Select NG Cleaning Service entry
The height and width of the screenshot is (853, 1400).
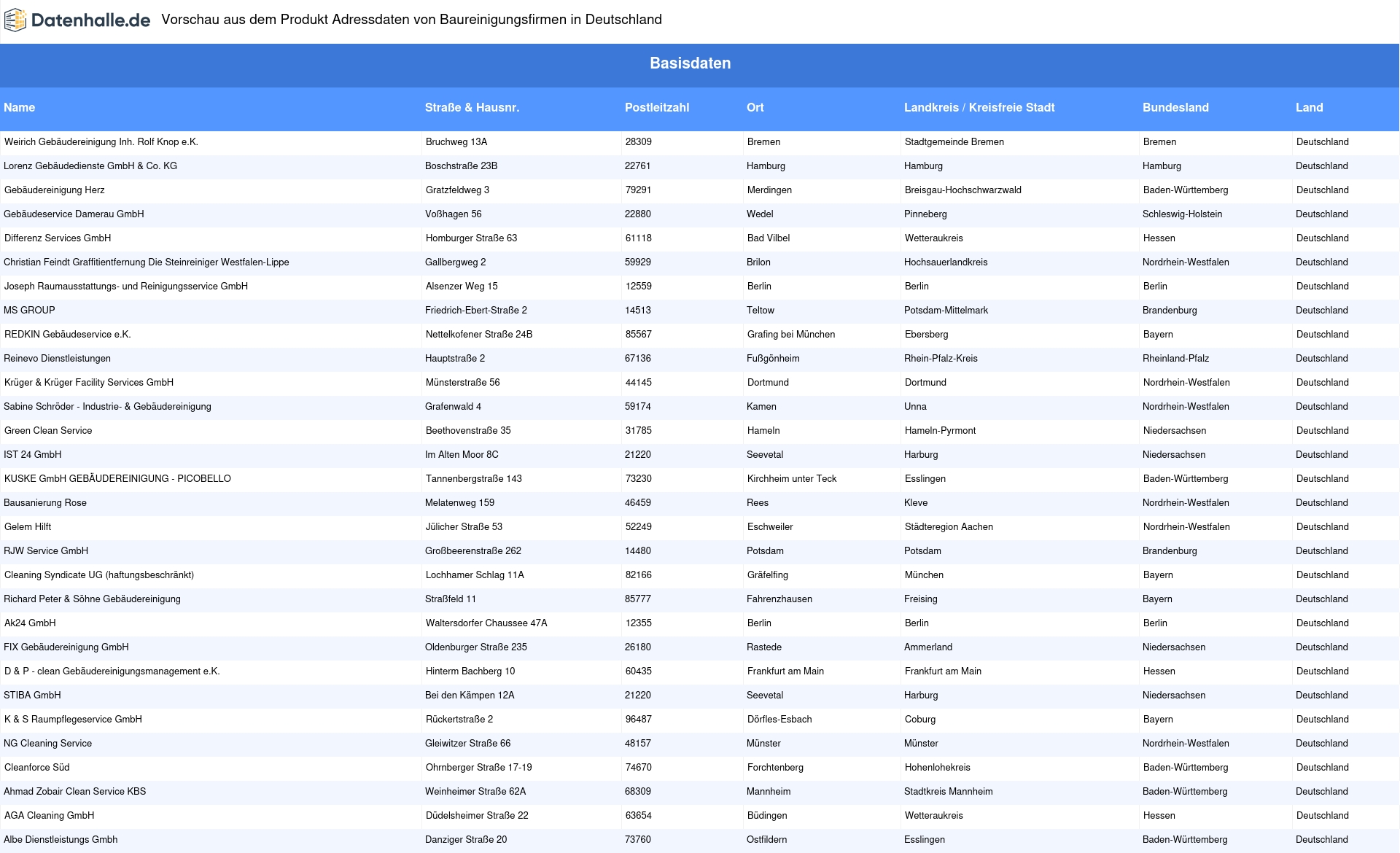[x=47, y=744]
